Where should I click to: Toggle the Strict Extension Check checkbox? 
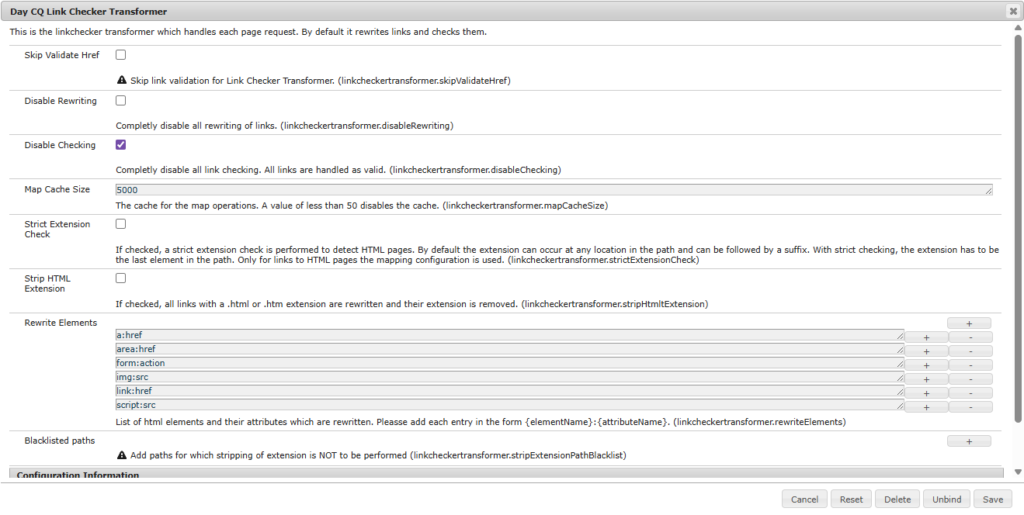click(x=121, y=224)
